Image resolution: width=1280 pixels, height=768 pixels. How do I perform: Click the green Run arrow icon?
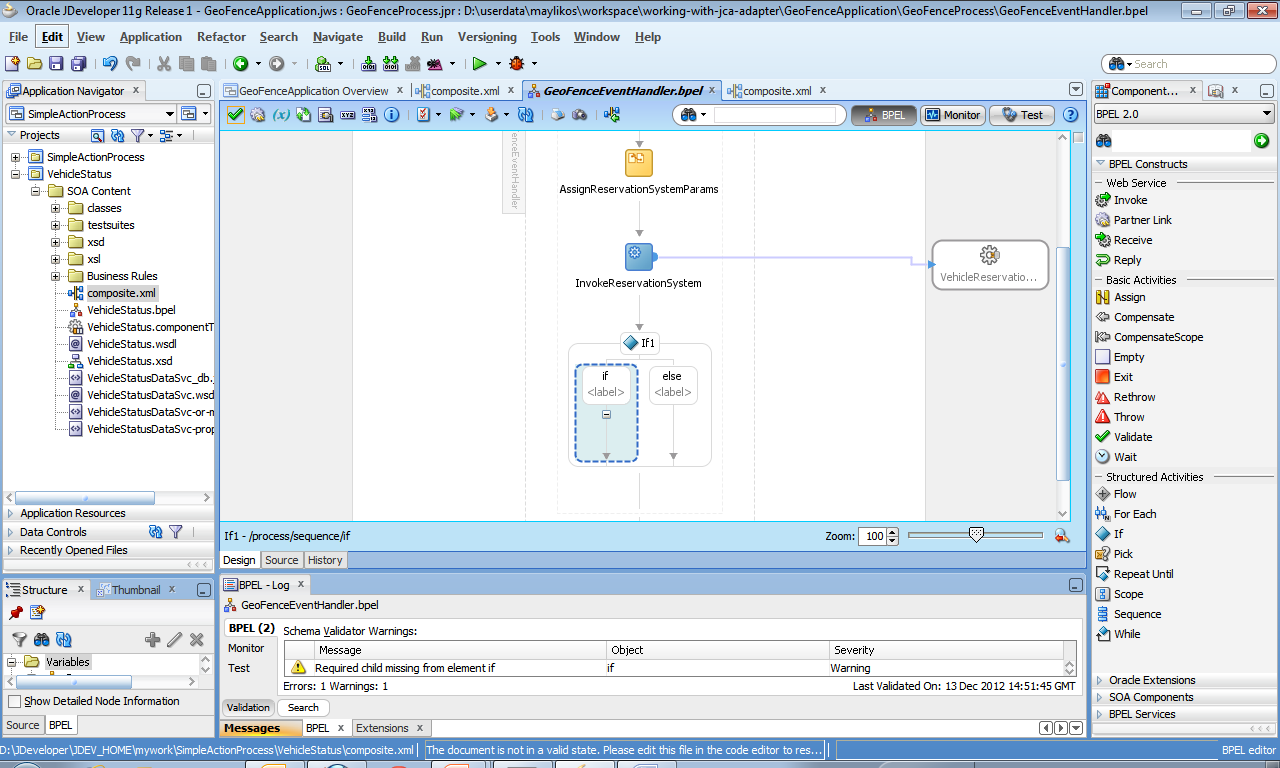(479, 63)
